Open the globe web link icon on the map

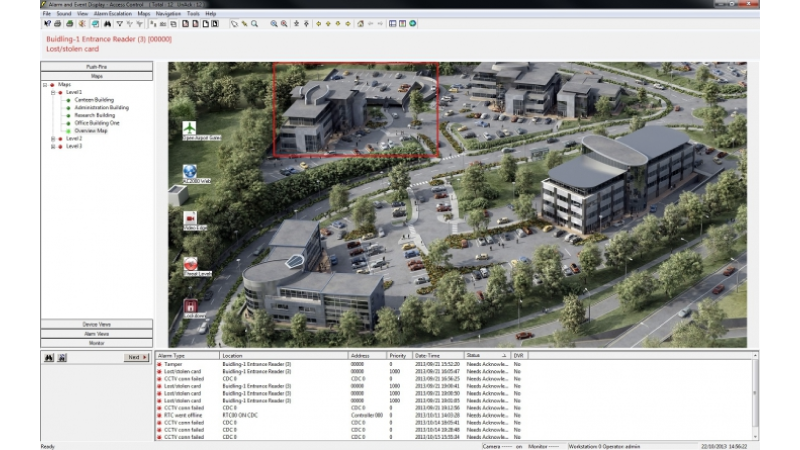(x=190, y=171)
